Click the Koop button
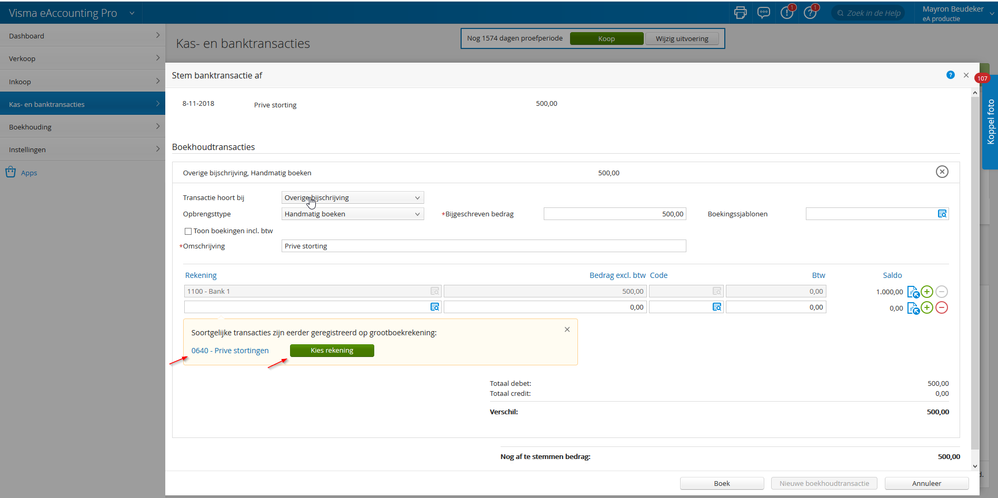The image size is (998, 498). click(607, 39)
